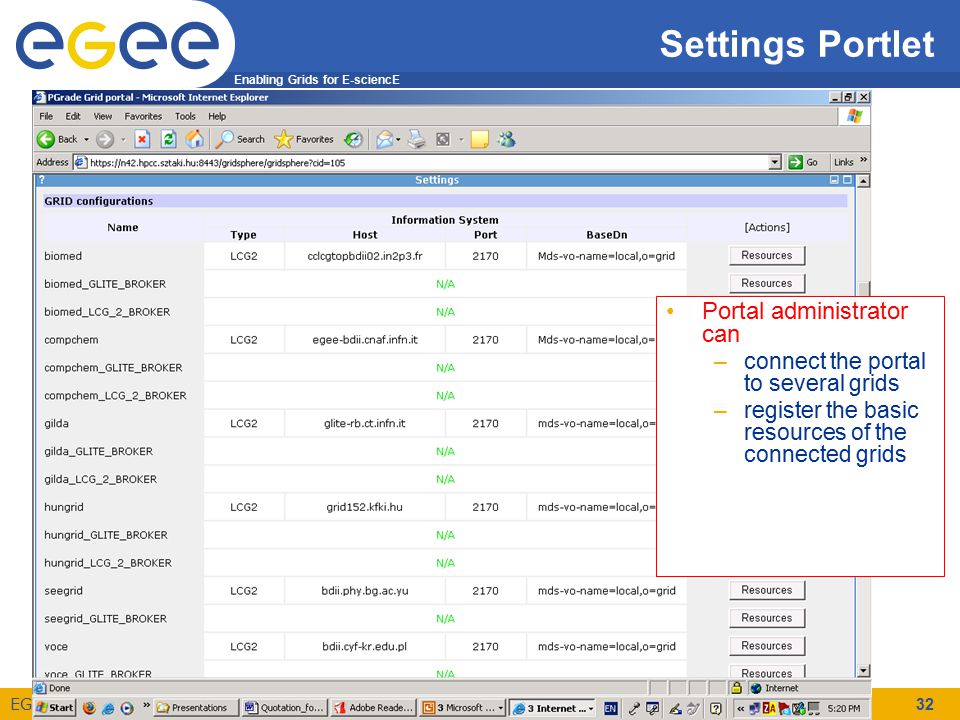Click the EN language indicator

pos(610,708)
